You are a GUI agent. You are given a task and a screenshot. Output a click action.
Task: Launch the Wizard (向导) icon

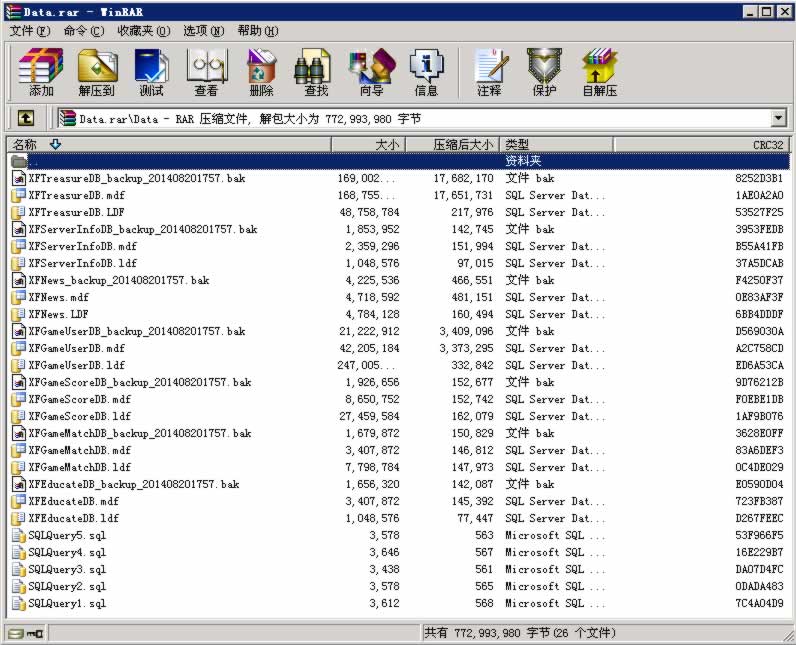[x=371, y=72]
